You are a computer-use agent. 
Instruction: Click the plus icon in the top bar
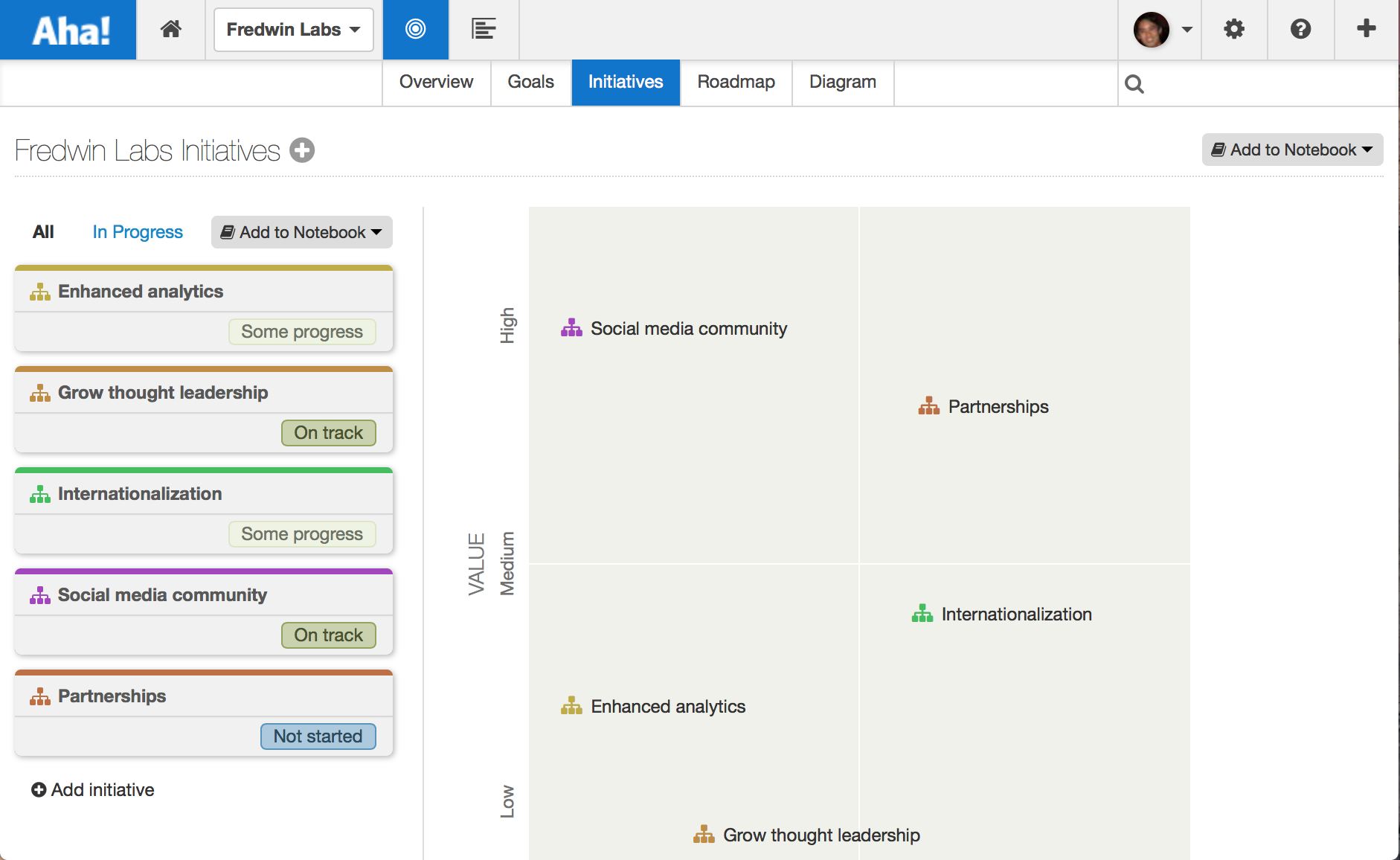(1366, 29)
